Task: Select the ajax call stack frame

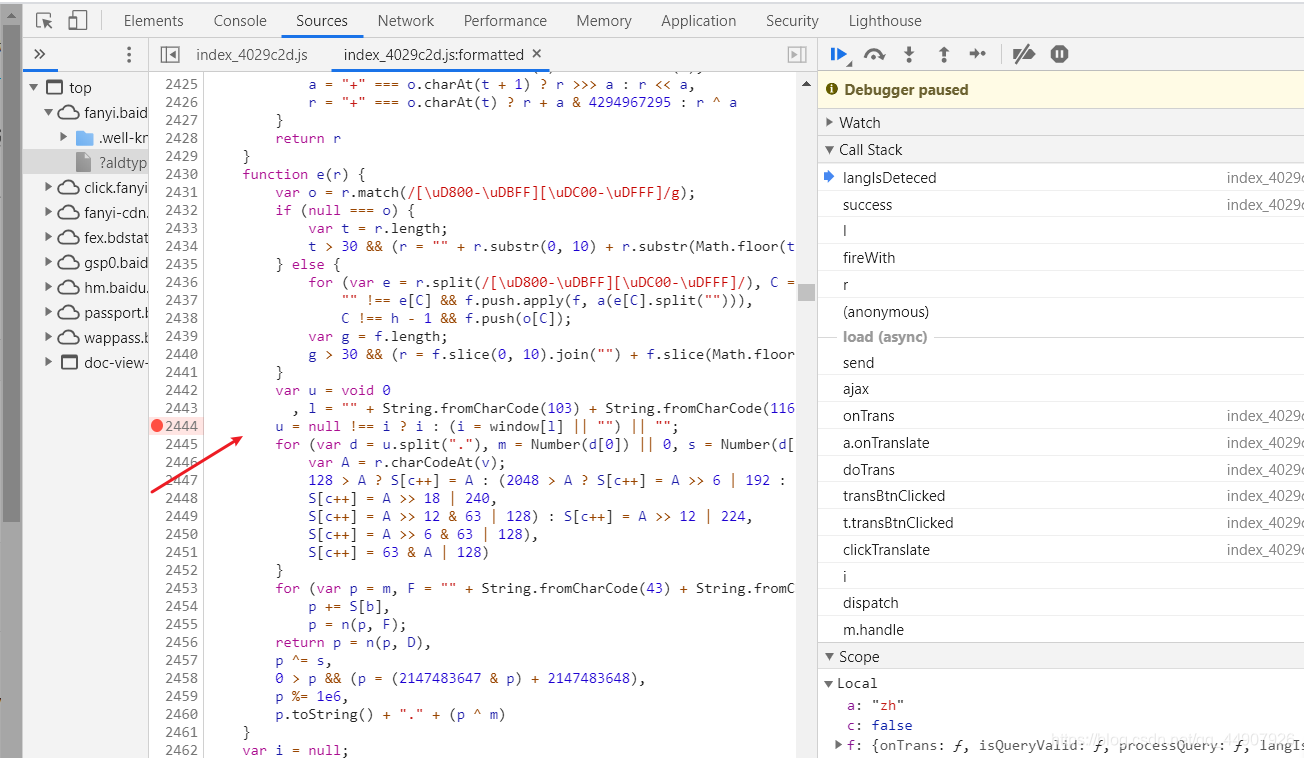Action: [1061, 389]
